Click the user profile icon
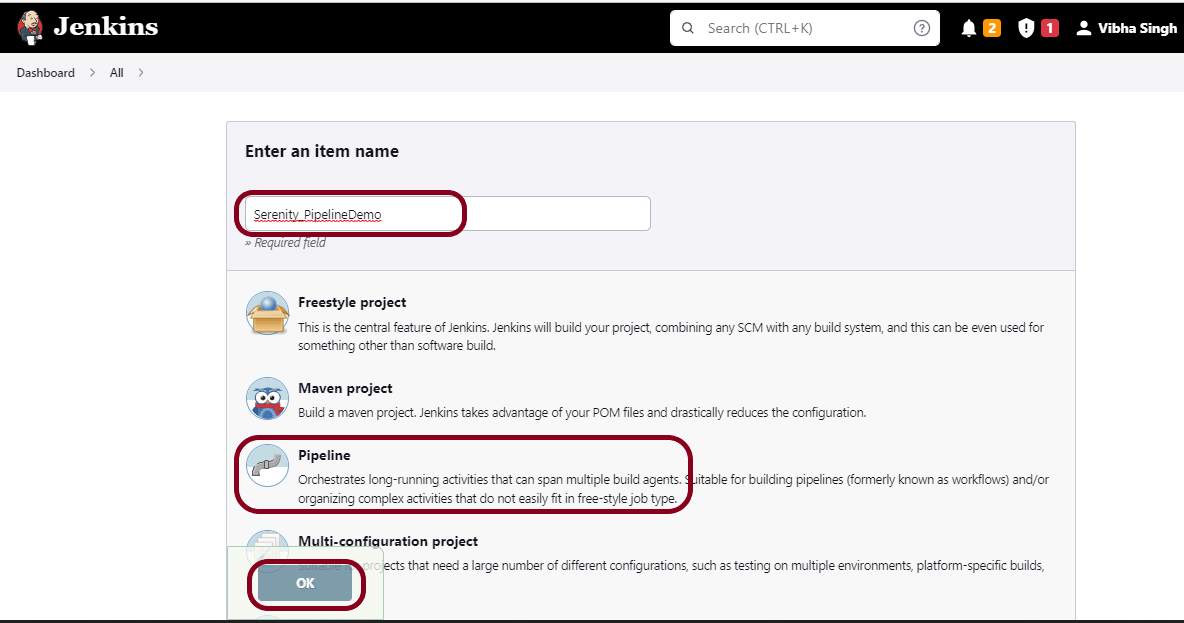Image resolution: width=1184 pixels, height=623 pixels. tap(1083, 28)
